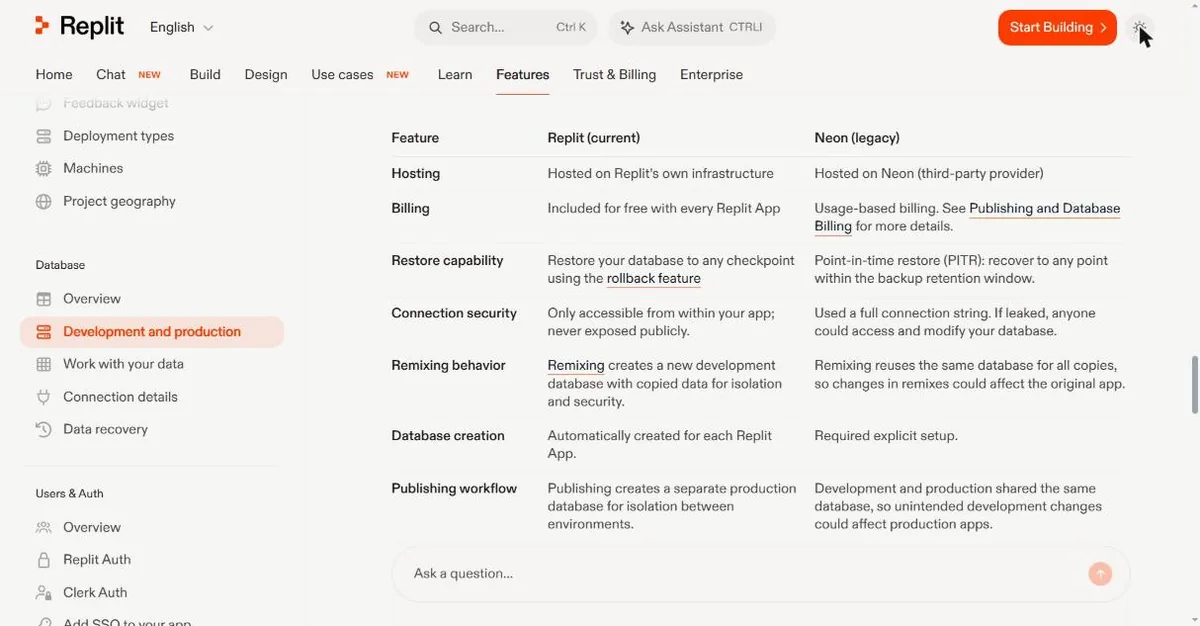Click the "Database creation" row label

(448, 436)
